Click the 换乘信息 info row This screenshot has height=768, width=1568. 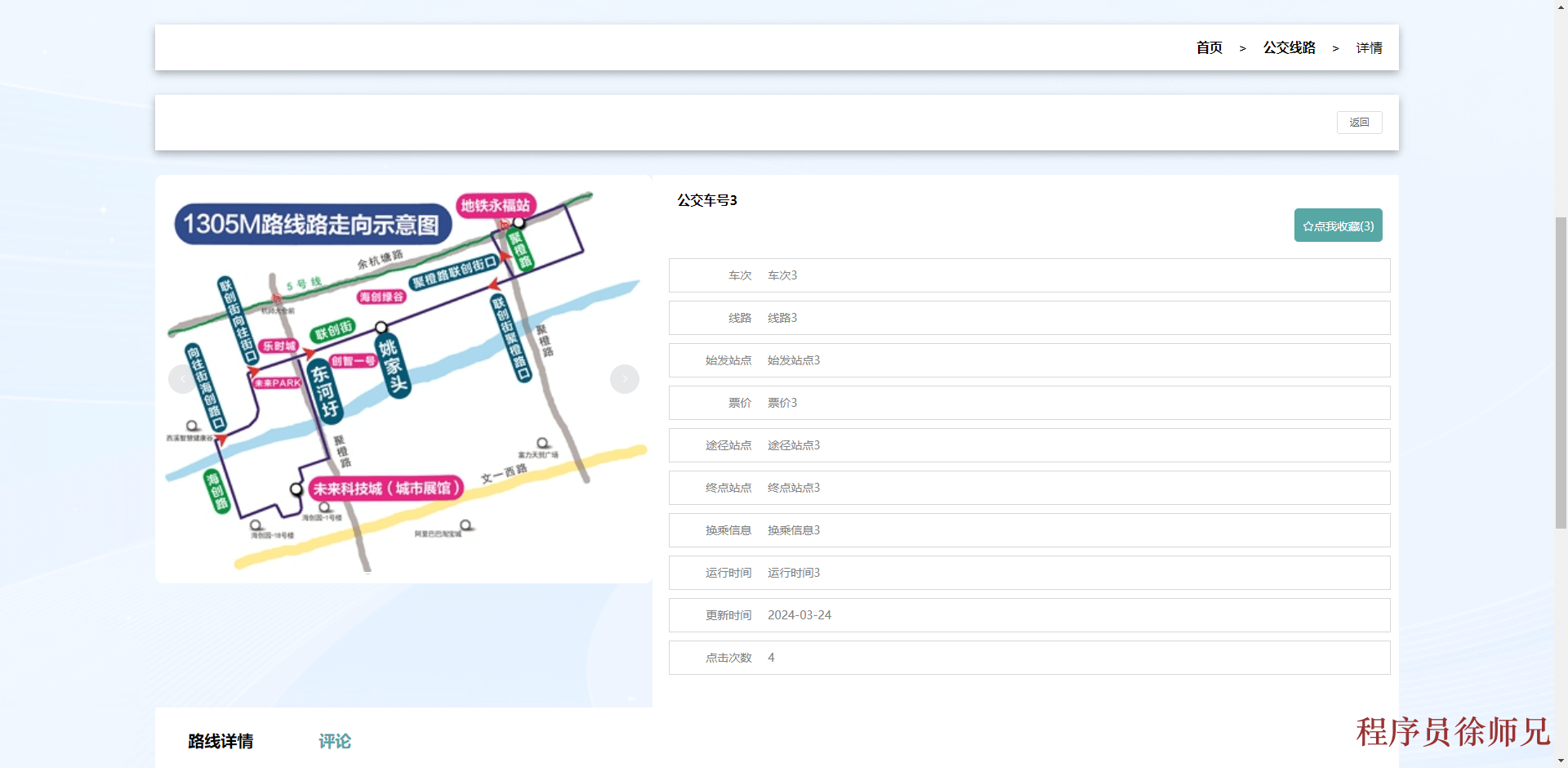point(1029,530)
